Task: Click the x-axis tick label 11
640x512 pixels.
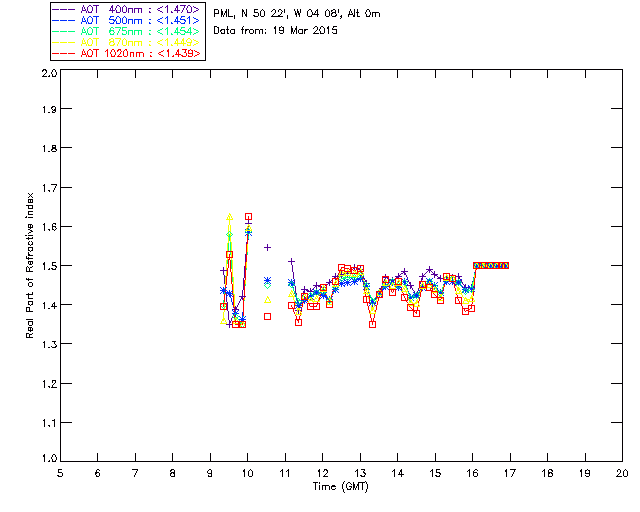Action: pos(285,473)
